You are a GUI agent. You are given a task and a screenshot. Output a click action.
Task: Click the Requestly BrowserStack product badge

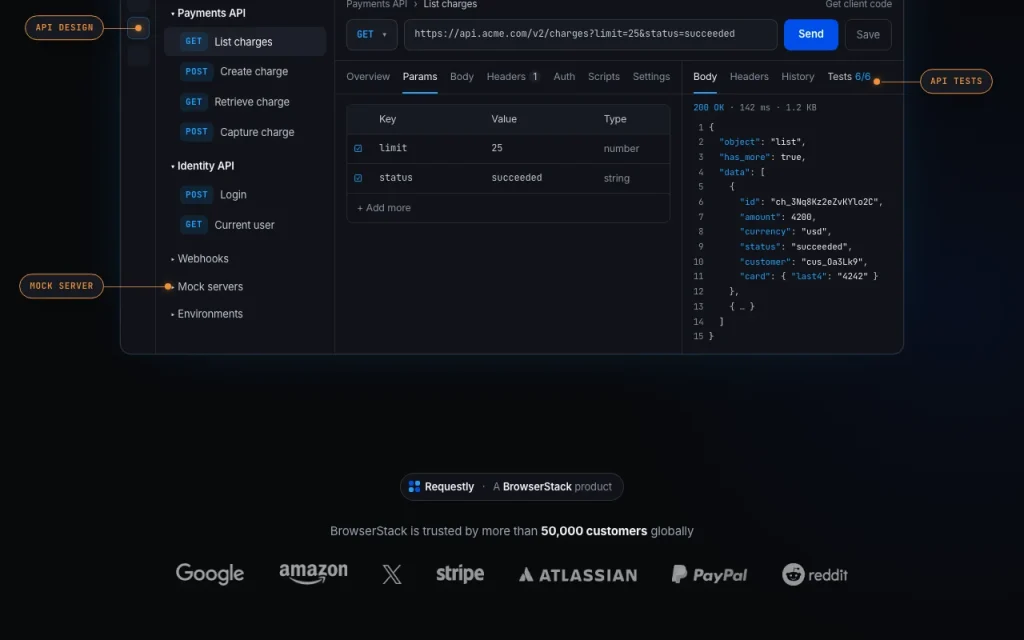[511, 487]
